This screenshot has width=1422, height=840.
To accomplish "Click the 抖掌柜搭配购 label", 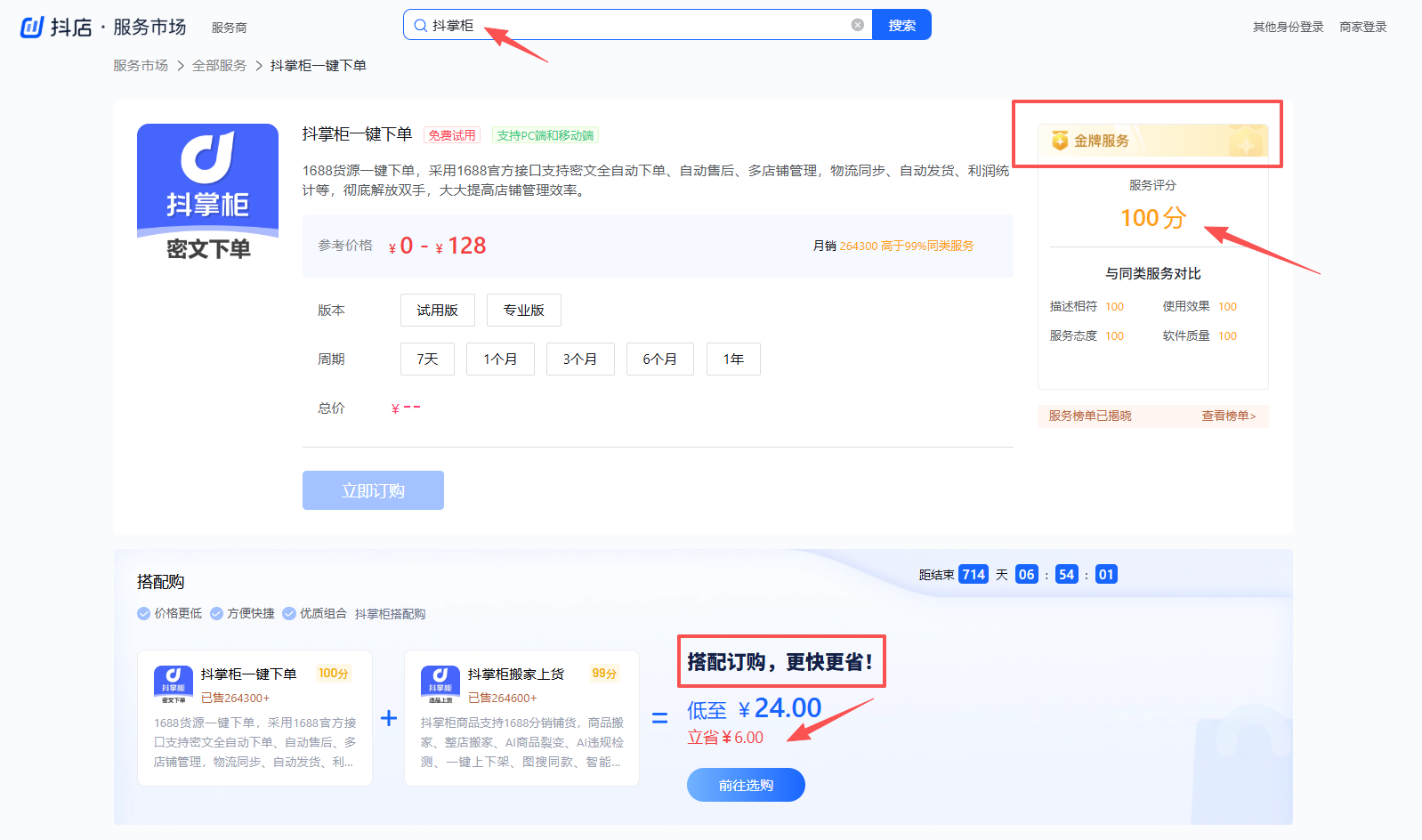I will tap(390, 614).
